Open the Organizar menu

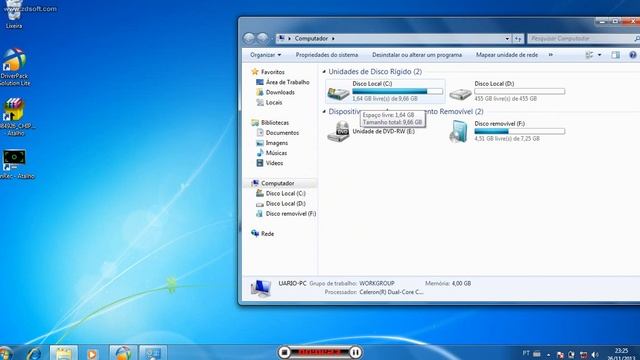click(x=265, y=55)
